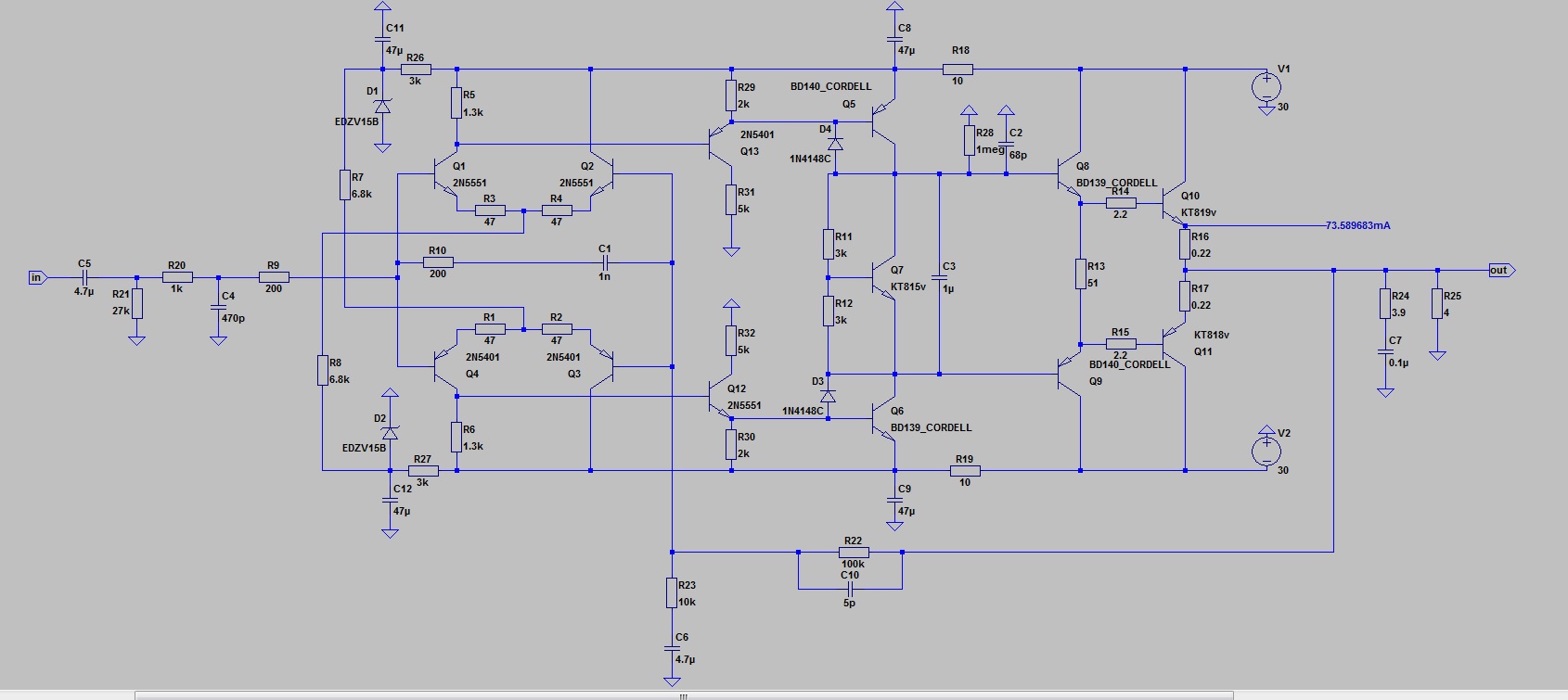Click the R19 resistor symbol

pos(964,470)
